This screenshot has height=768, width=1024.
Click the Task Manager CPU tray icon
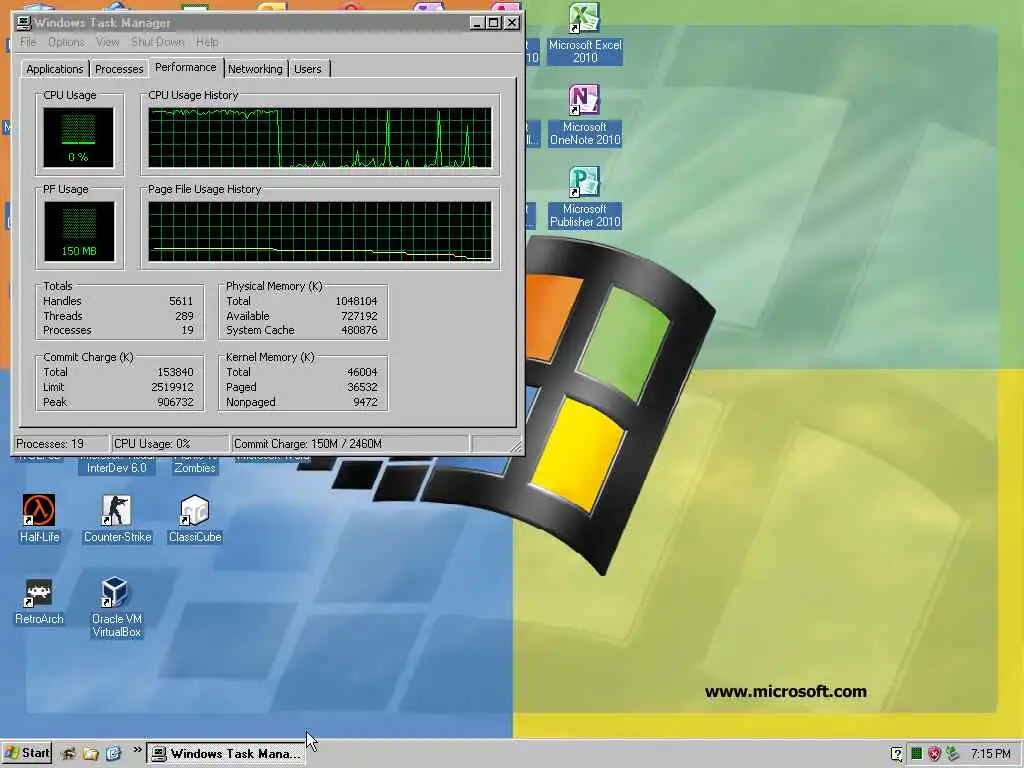(916, 754)
